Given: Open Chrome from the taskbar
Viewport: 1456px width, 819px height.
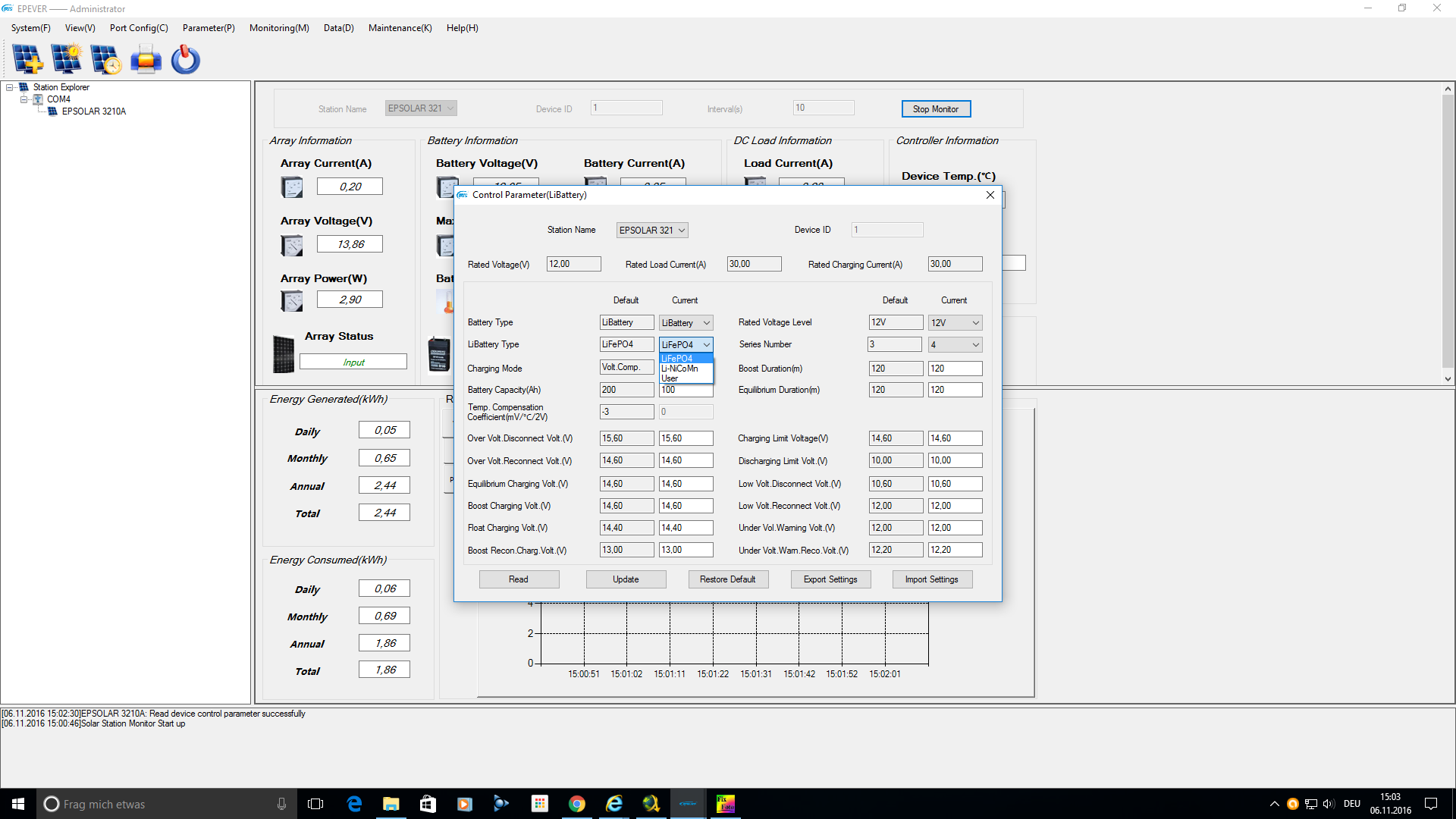Looking at the screenshot, I should 576,804.
